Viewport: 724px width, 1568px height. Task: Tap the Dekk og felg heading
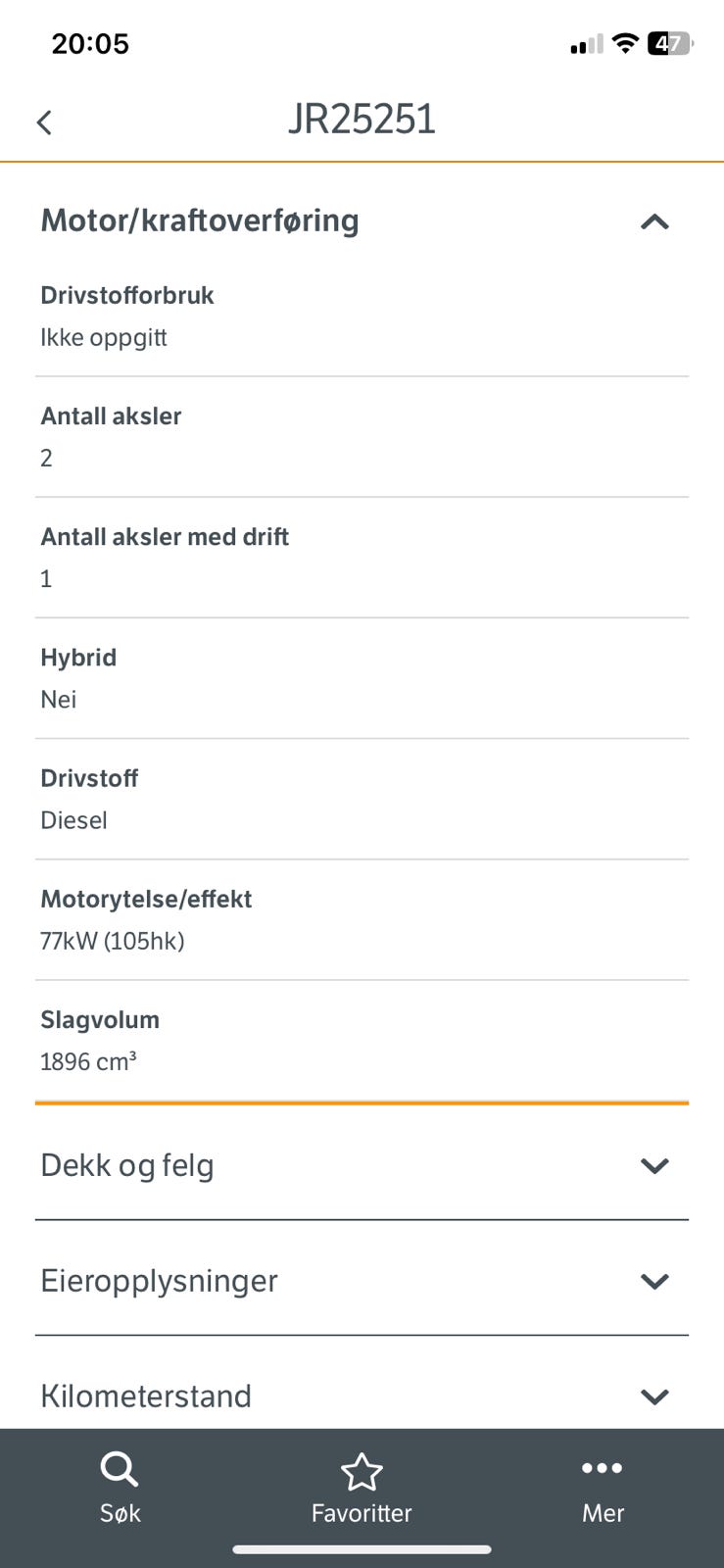[127, 1166]
